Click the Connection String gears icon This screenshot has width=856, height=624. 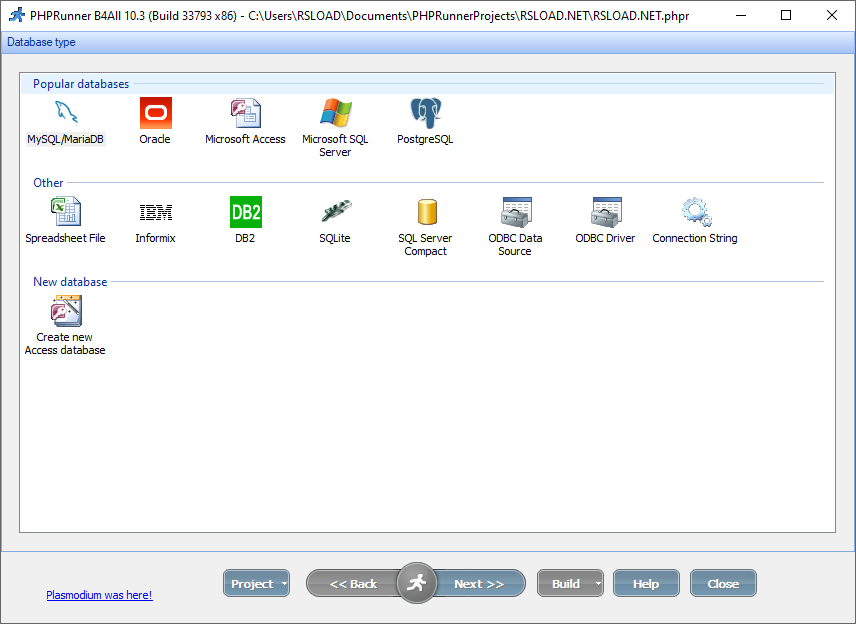point(696,212)
